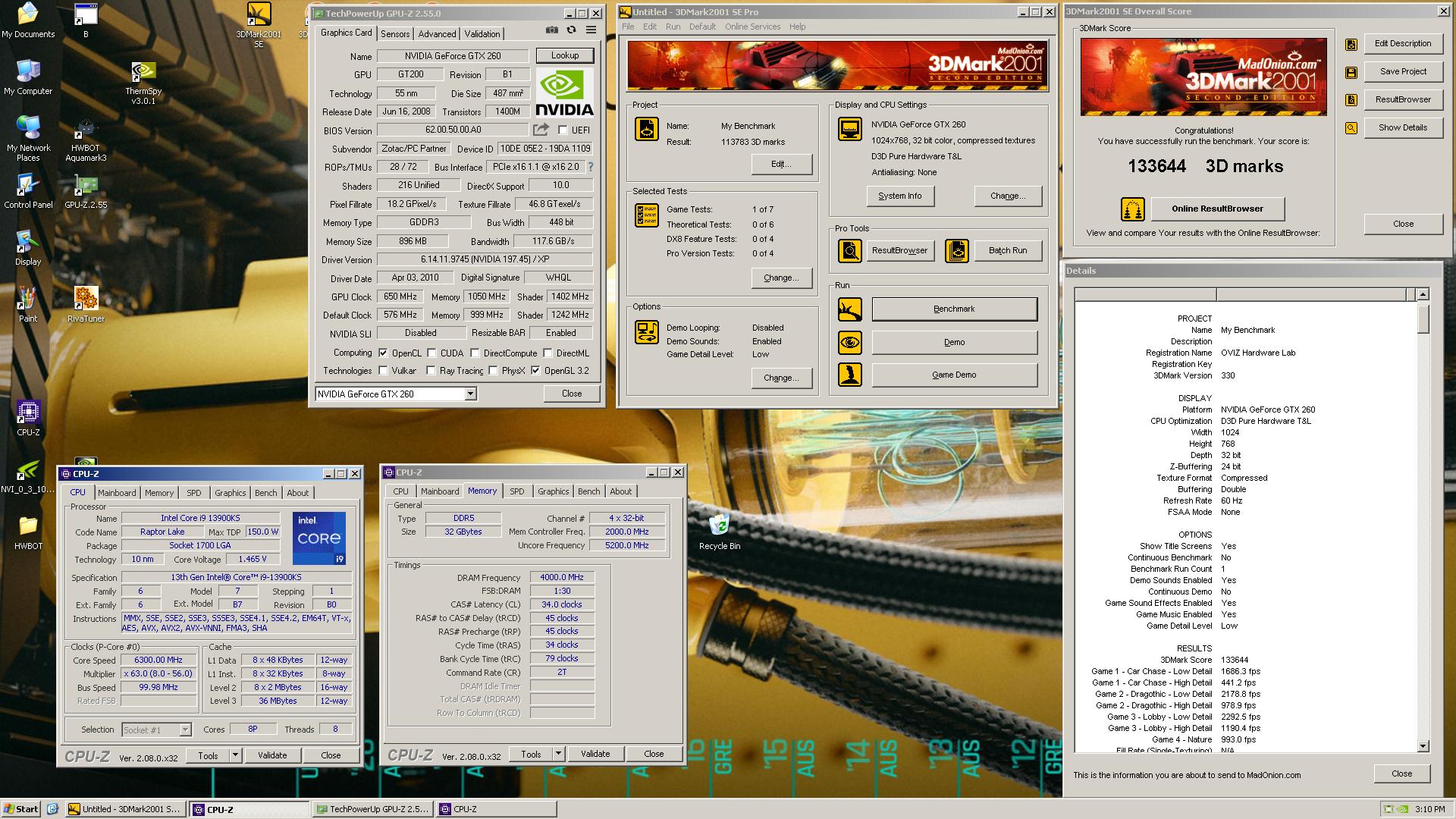
Task: Switch to TechPowerUp GPU-Z taskbar item
Action: pos(372,809)
